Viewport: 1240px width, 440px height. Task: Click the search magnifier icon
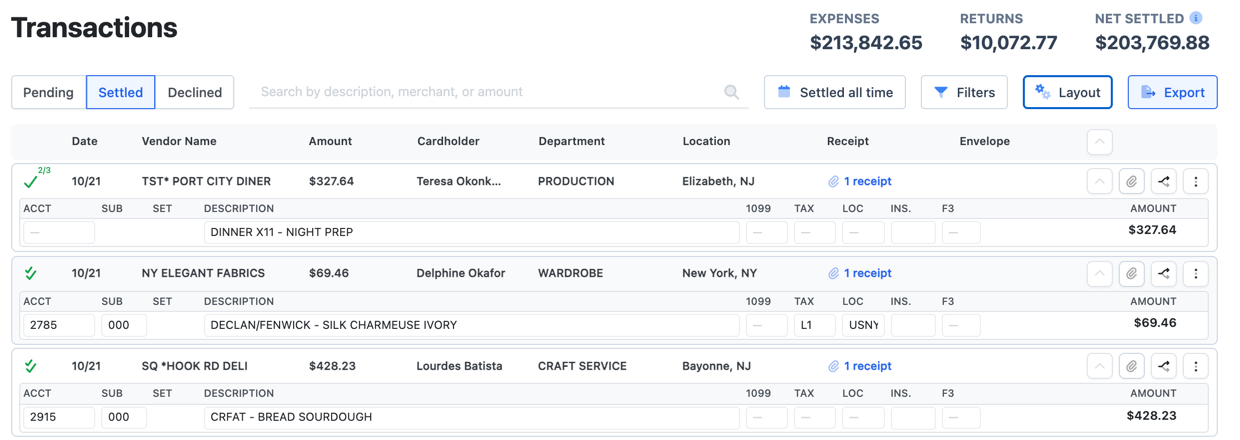732,92
